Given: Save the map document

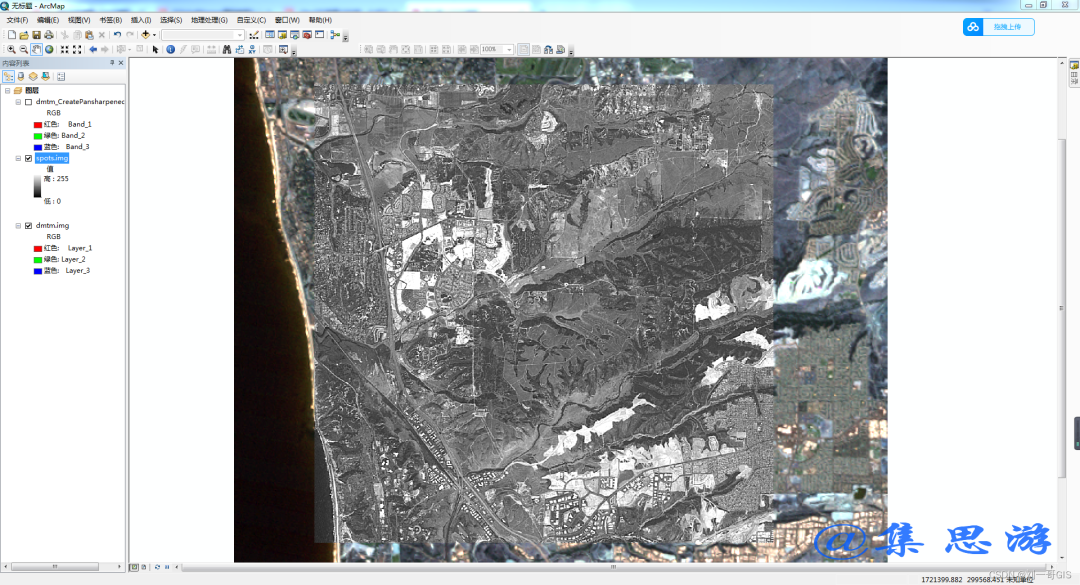Looking at the screenshot, I should coord(37,34).
